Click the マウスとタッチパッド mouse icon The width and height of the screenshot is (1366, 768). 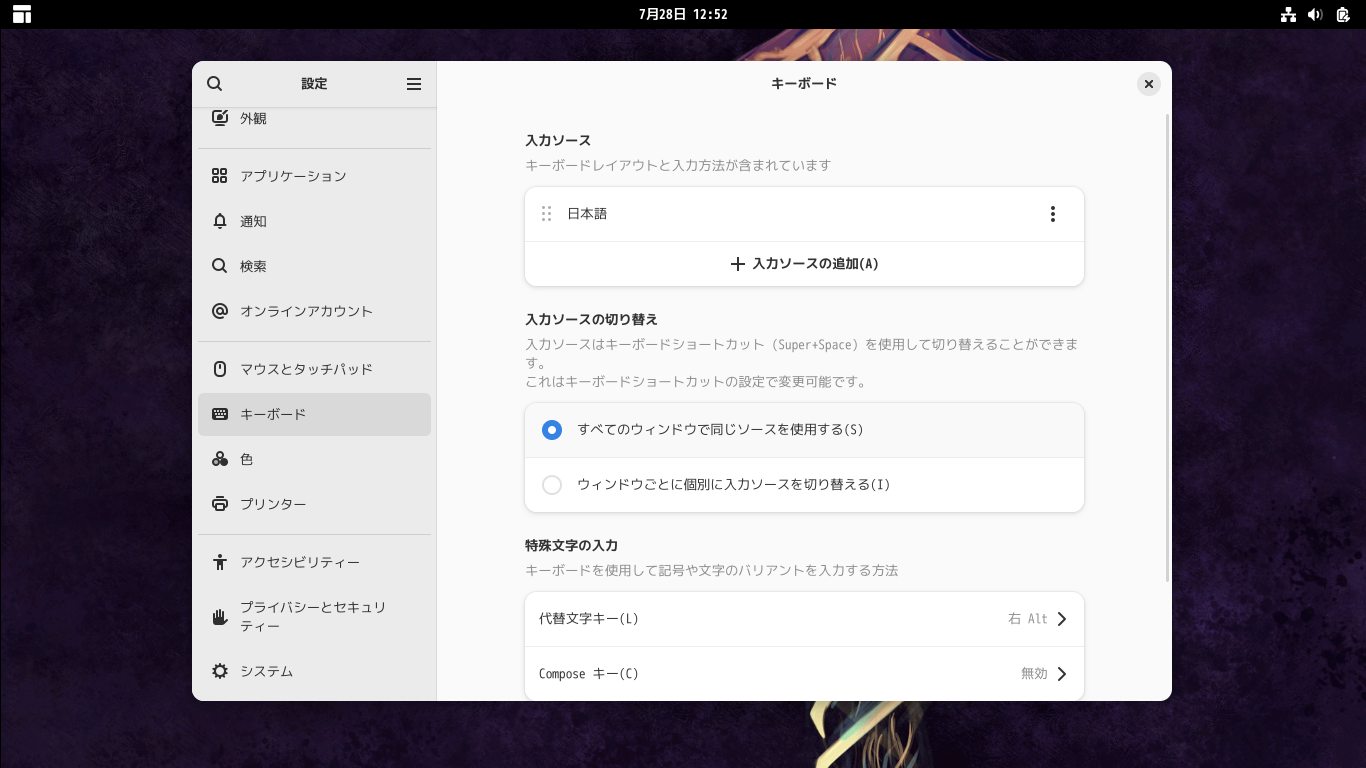point(220,369)
